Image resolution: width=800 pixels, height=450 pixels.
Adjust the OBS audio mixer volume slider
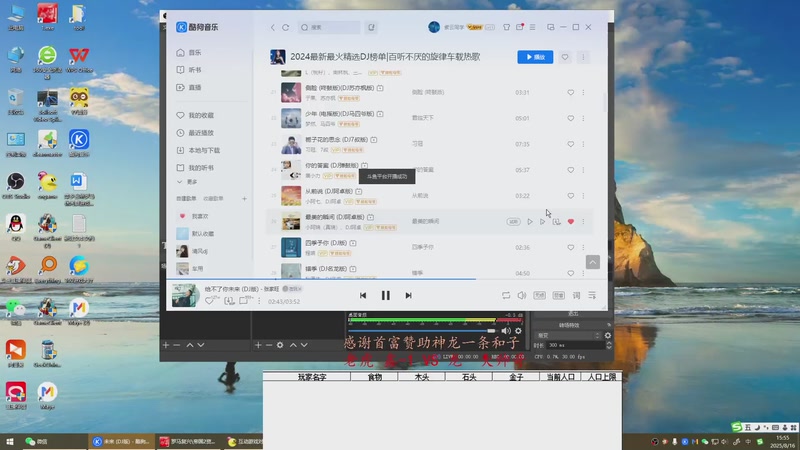coord(422,331)
